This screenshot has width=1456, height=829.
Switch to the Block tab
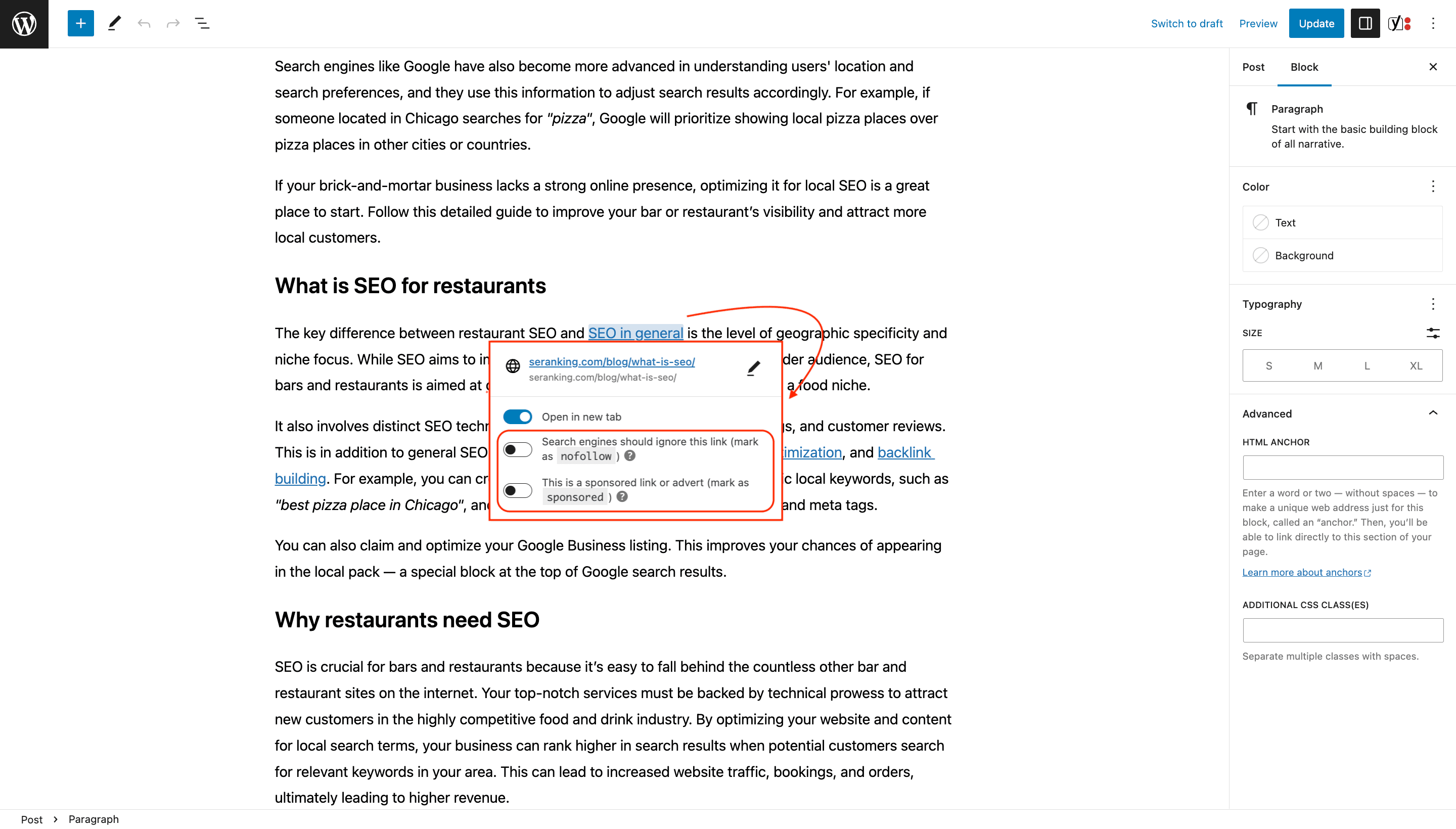(x=1305, y=67)
